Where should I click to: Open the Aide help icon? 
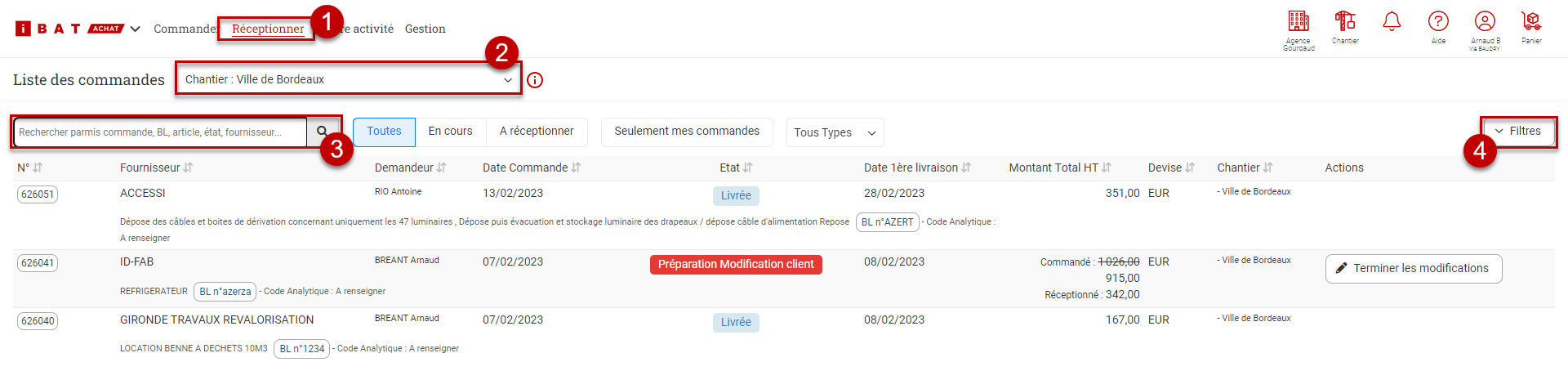(1438, 22)
